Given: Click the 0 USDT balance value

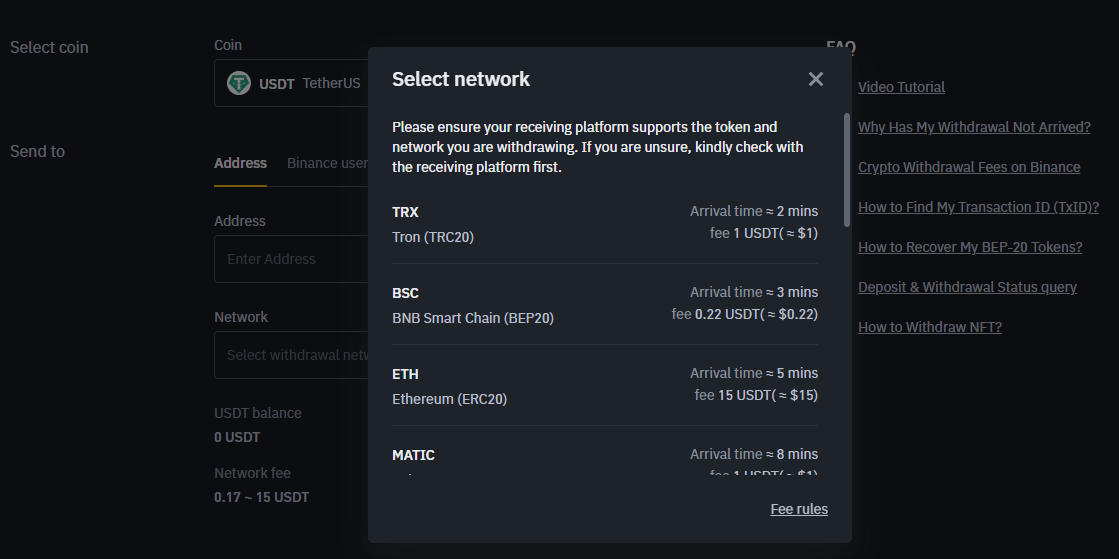Looking at the screenshot, I should (237, 438).
